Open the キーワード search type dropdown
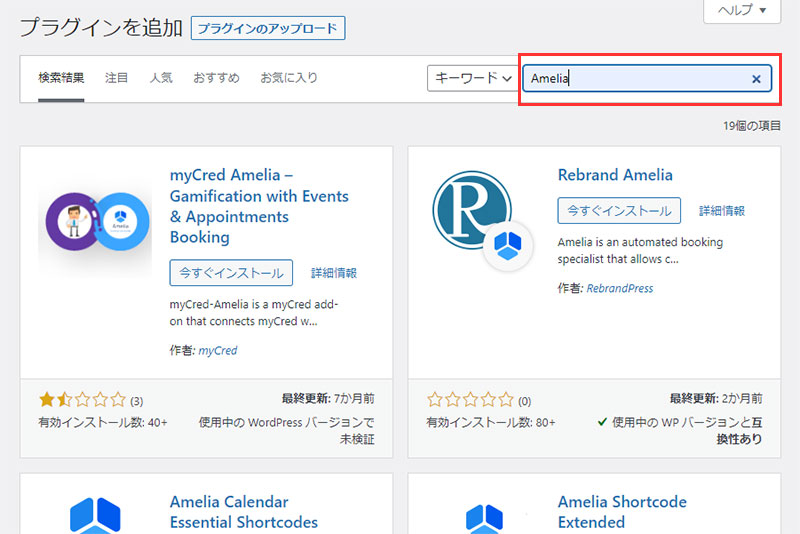The height and width of the screenshot is (534, 800). tap(472, 78)
